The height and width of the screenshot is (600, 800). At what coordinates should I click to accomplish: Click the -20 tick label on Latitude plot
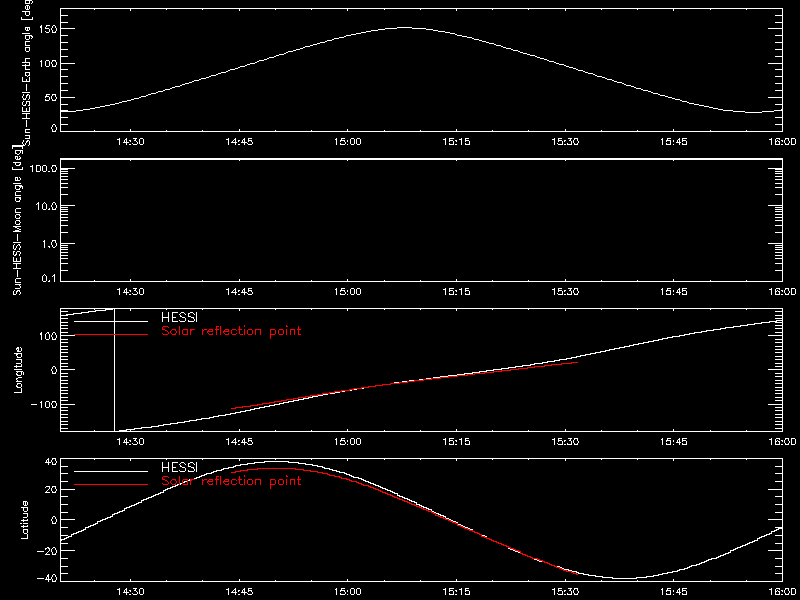[45, 551]
